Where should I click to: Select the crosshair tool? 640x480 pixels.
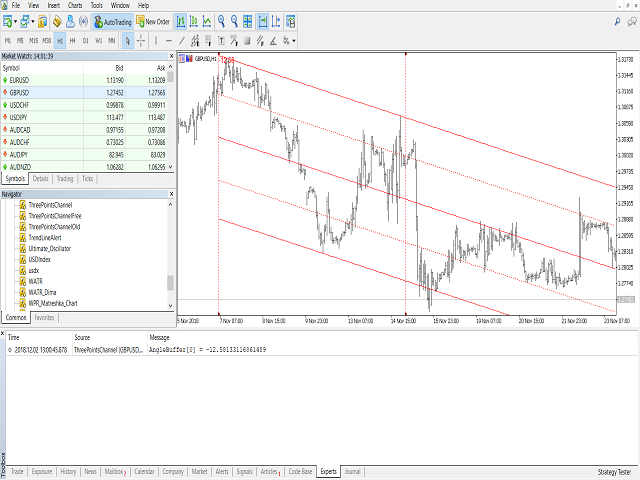point(141,40)
